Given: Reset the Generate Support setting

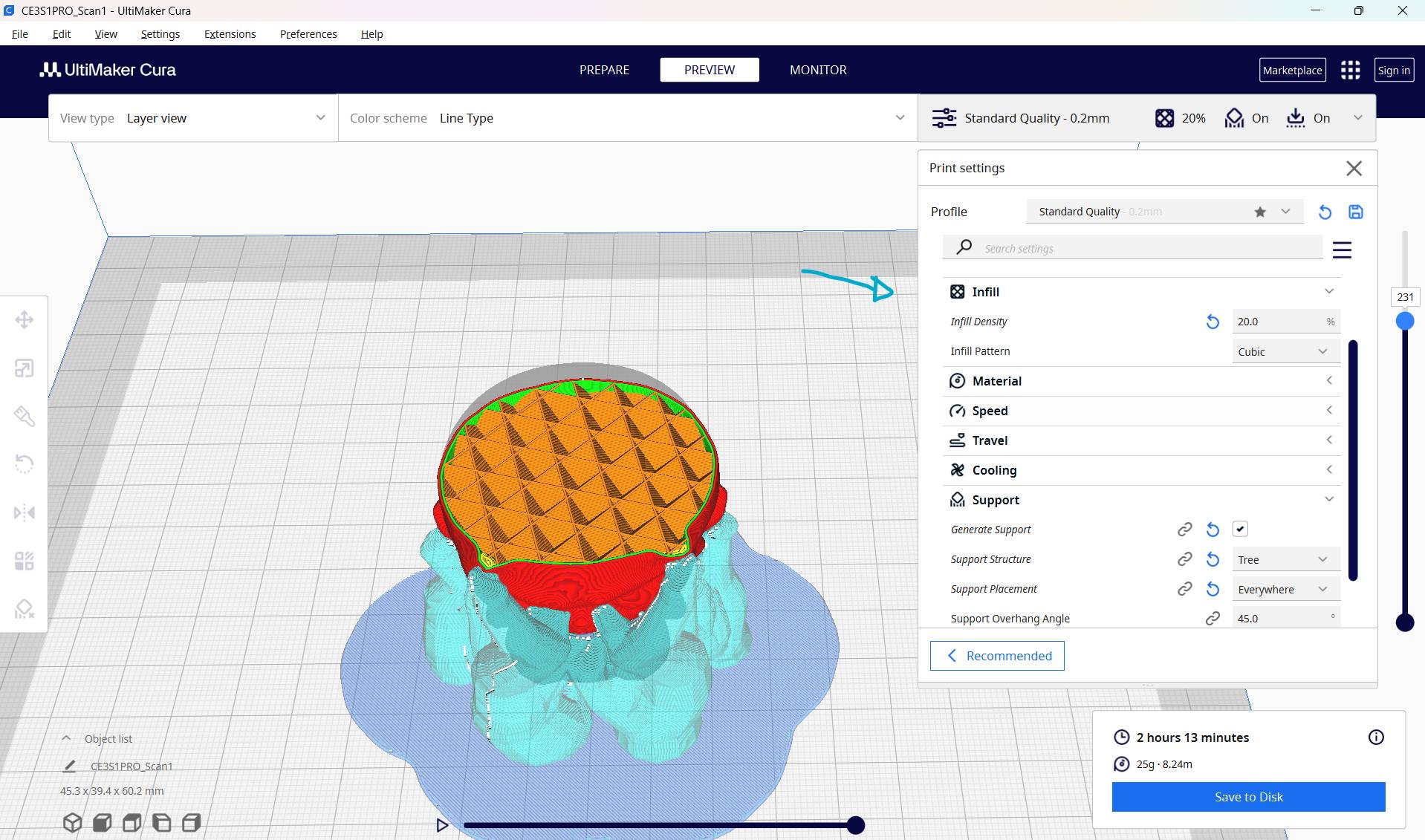Looking at the screenshot, I should click(1213, 530).
